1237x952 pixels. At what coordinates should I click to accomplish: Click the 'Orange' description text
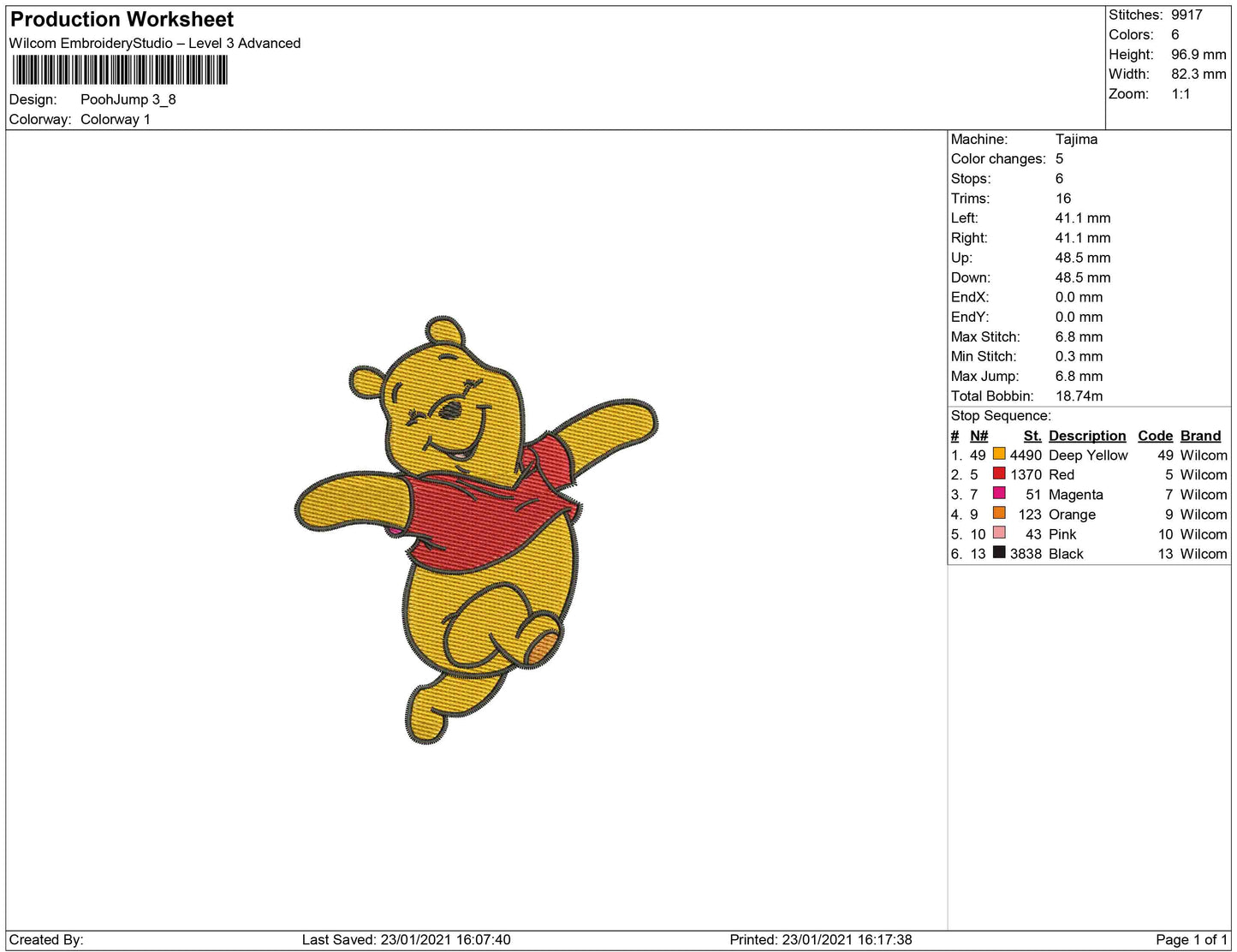pyautogui.click(x=1072, y=515)
